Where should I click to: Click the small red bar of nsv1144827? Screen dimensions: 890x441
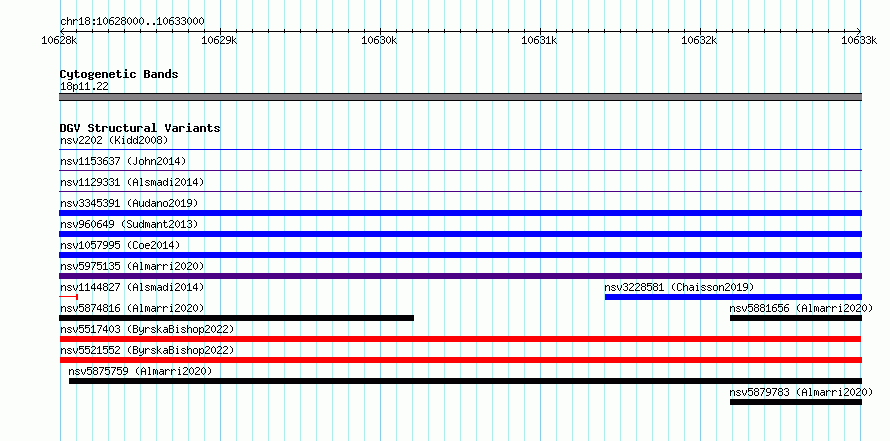[68, 297]
